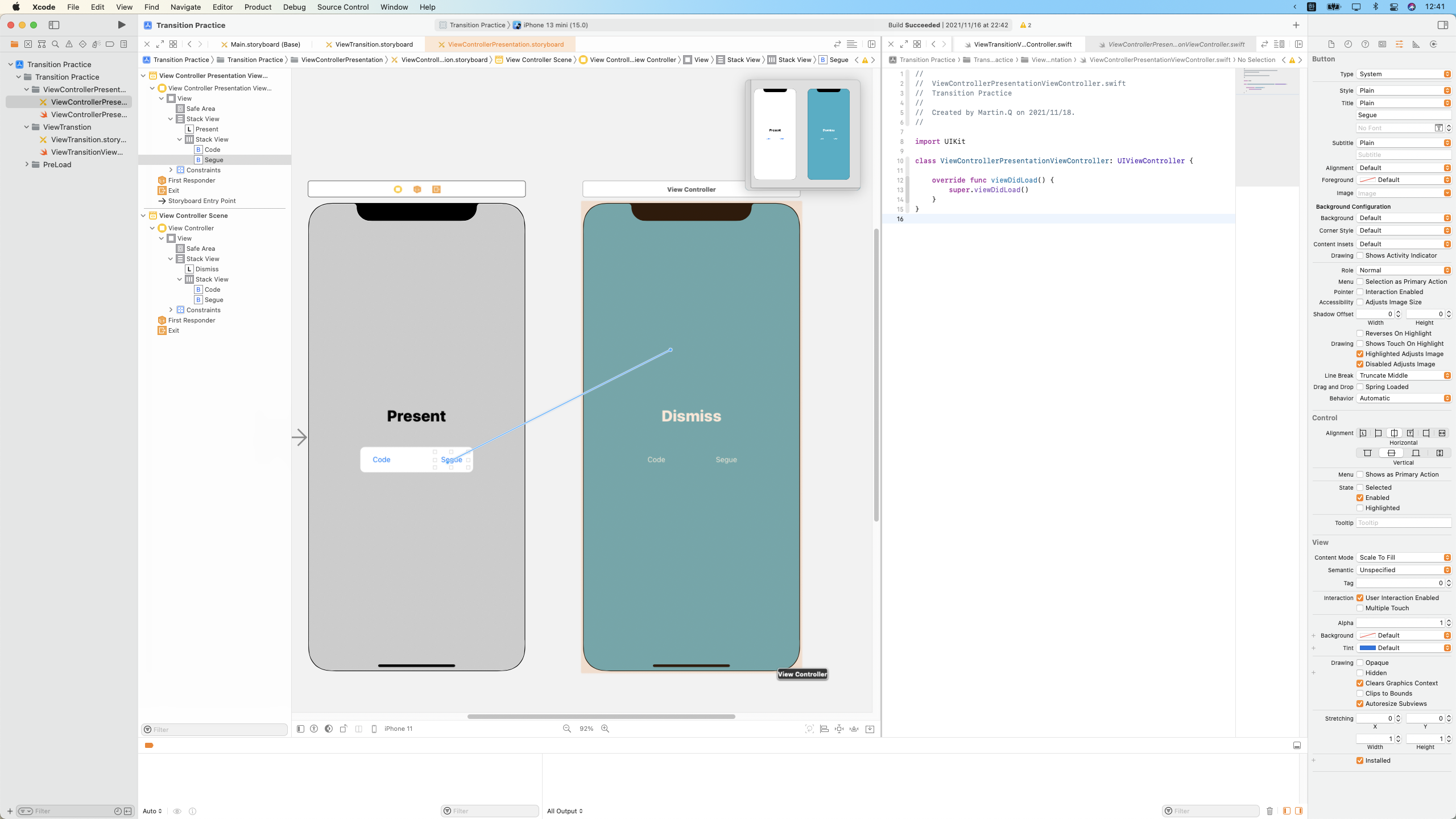This screenshot has height=819, width=1456.
Task: Switch to the ViewTransition.storyboard tab
Action: click(x=374, y=44)
